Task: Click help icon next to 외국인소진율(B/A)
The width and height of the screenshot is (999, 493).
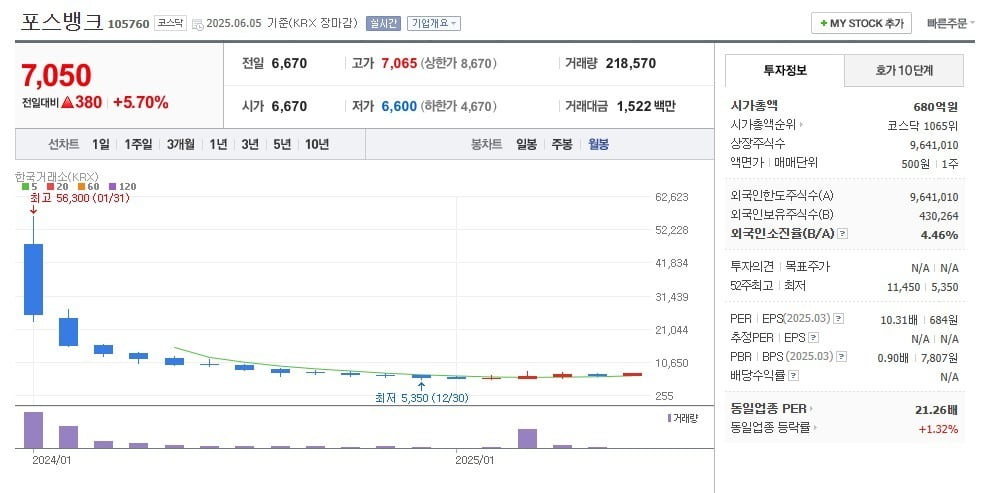Action: [842, 234]
